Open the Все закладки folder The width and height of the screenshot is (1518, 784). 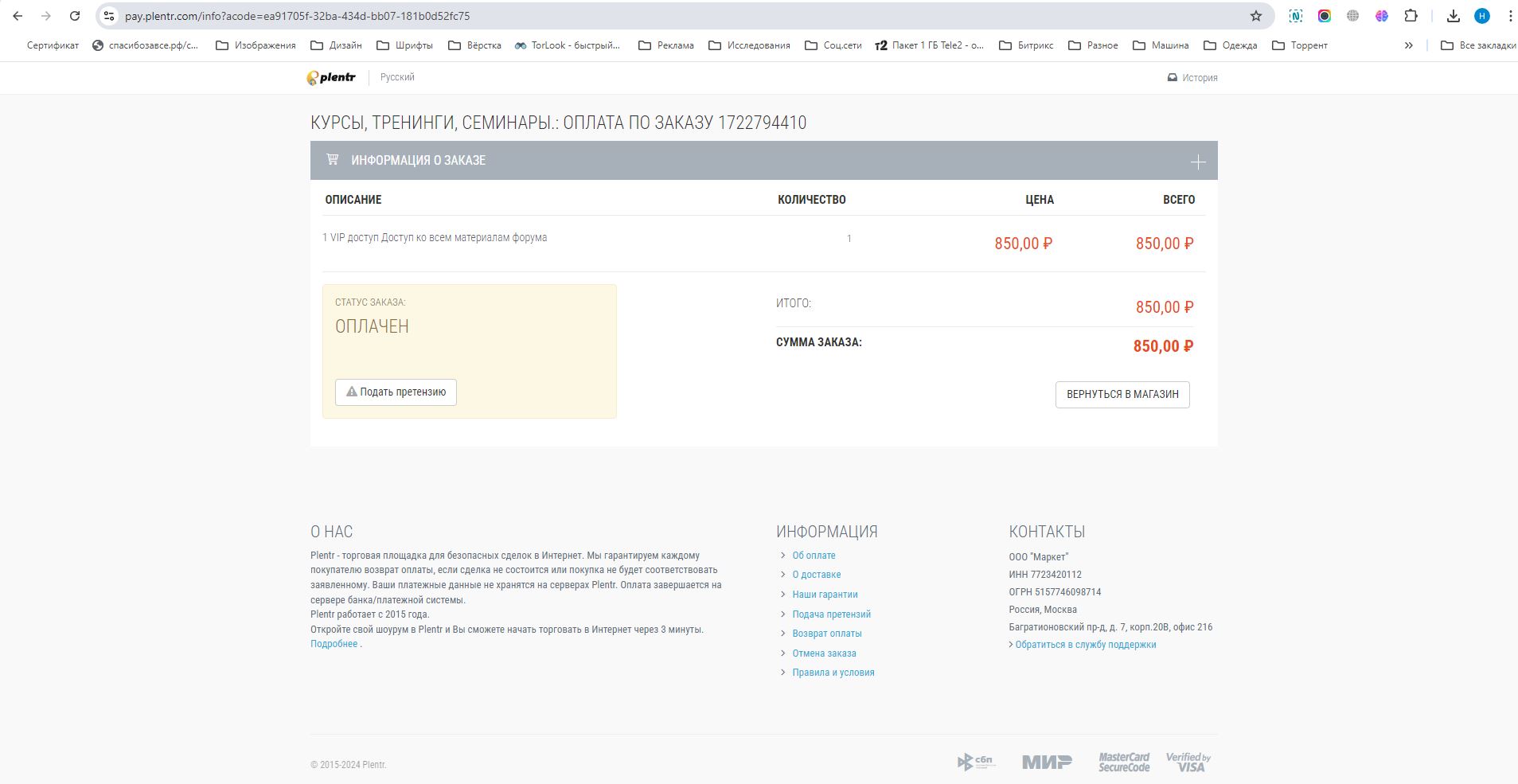[1478, 45]
